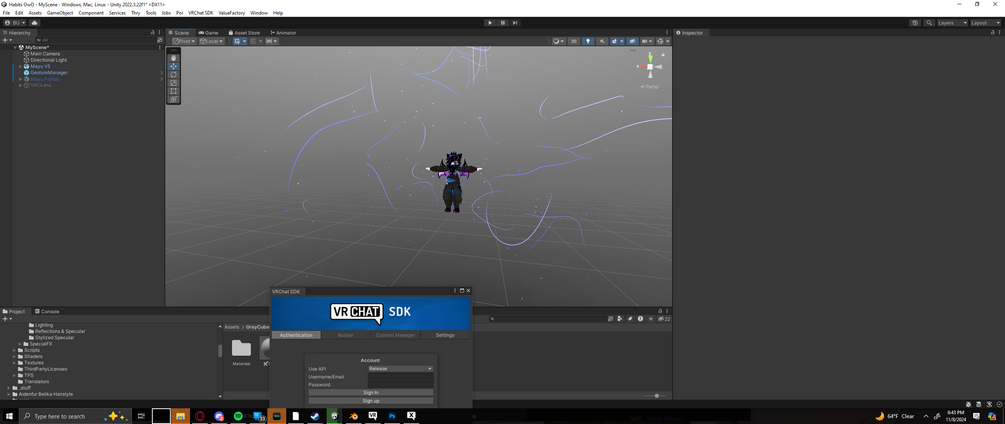Viewport: 1005px width, 424px height.
Task: Open Steam from the taskbar
Action: pos(315,416)
